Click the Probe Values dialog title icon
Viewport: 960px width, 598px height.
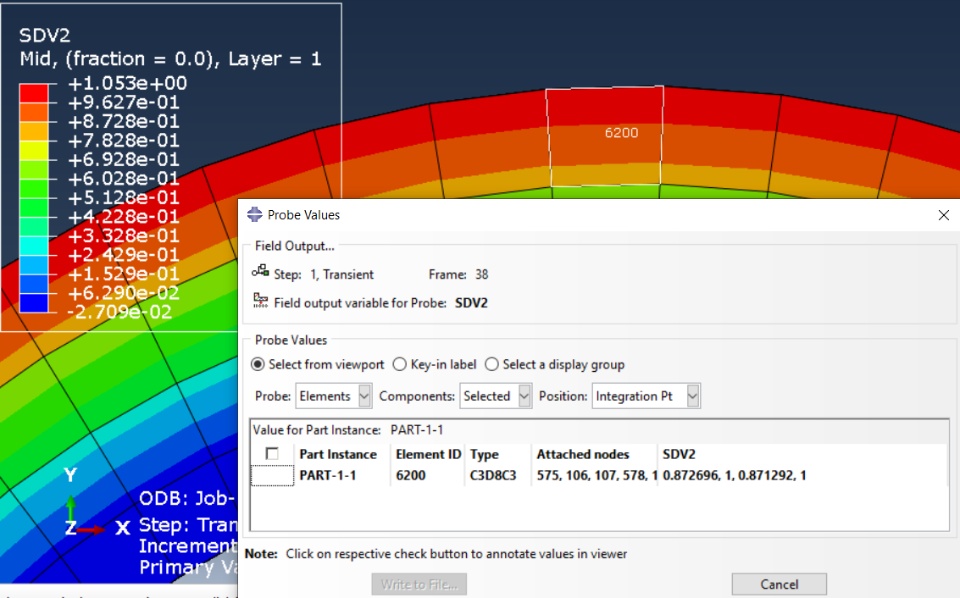pos(255,214)
